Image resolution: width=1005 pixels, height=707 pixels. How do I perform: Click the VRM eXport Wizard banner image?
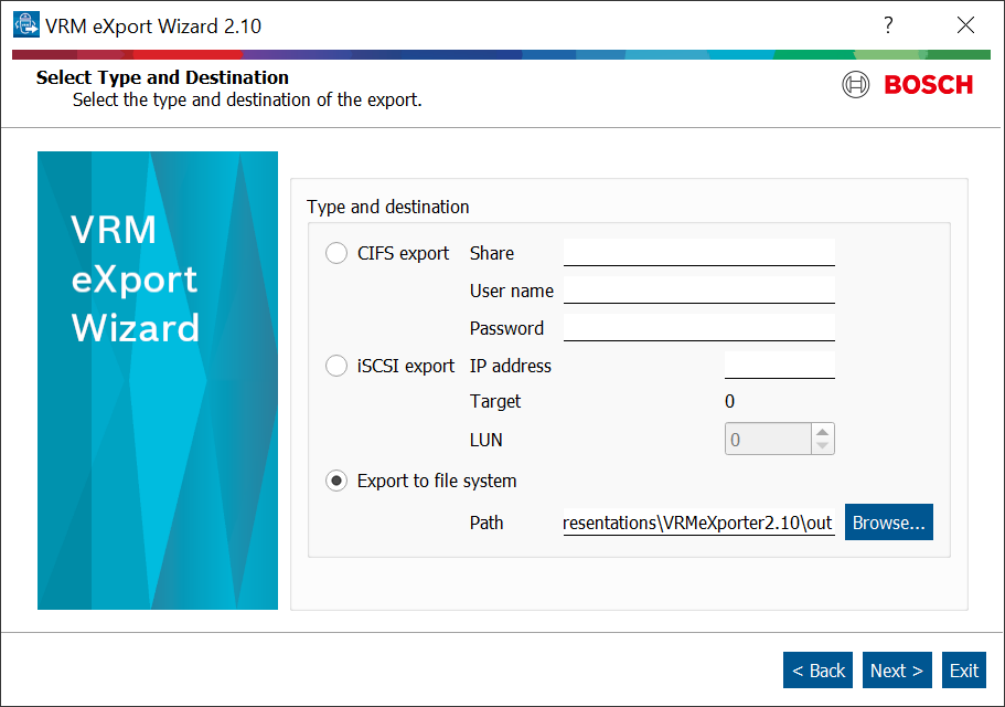click(157, 380)
